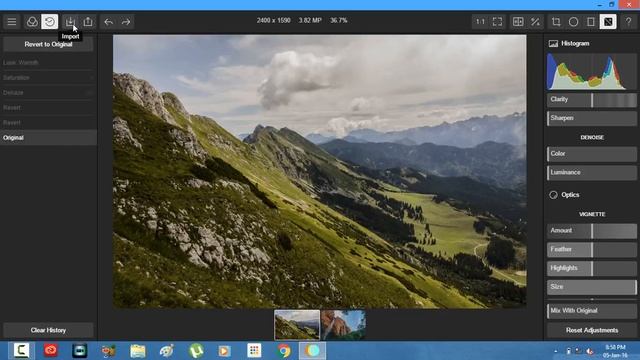Adjust the Vignette Highlights slider
The height and width of the screenshot is (360, 640).
point(592,268)
